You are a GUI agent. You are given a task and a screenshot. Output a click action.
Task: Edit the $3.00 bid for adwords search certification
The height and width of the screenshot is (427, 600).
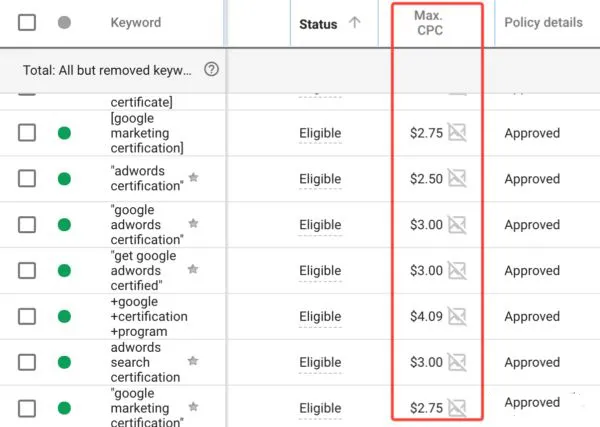(426, 363)
